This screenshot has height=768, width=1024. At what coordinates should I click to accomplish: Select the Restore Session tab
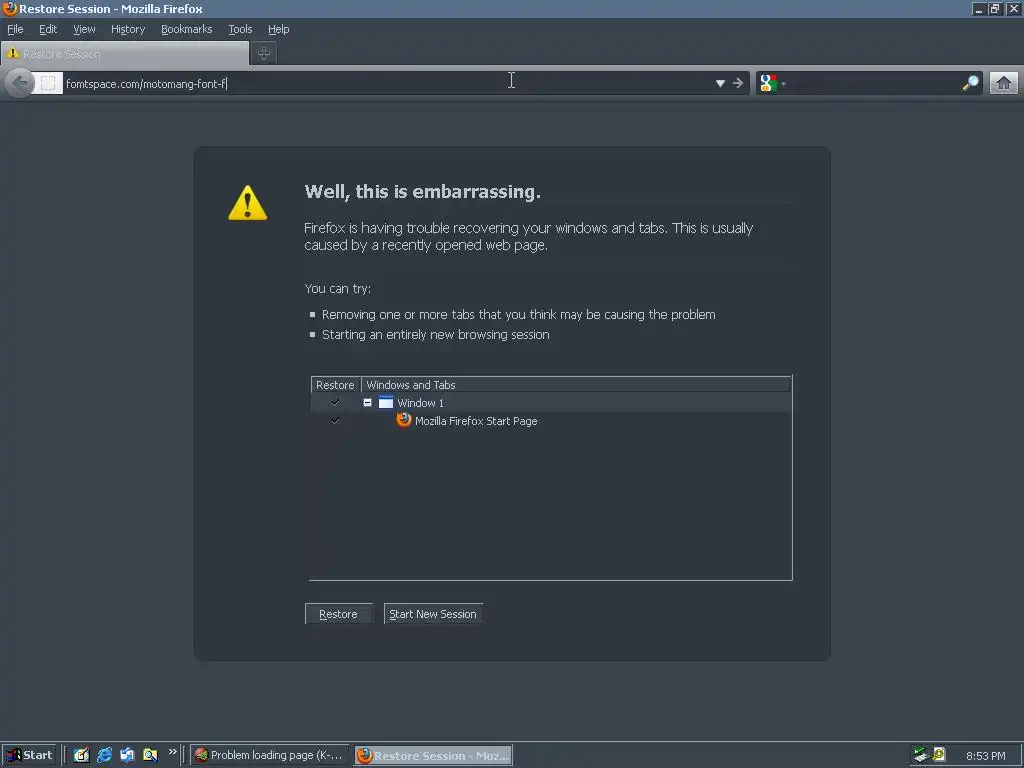[125, 54]
